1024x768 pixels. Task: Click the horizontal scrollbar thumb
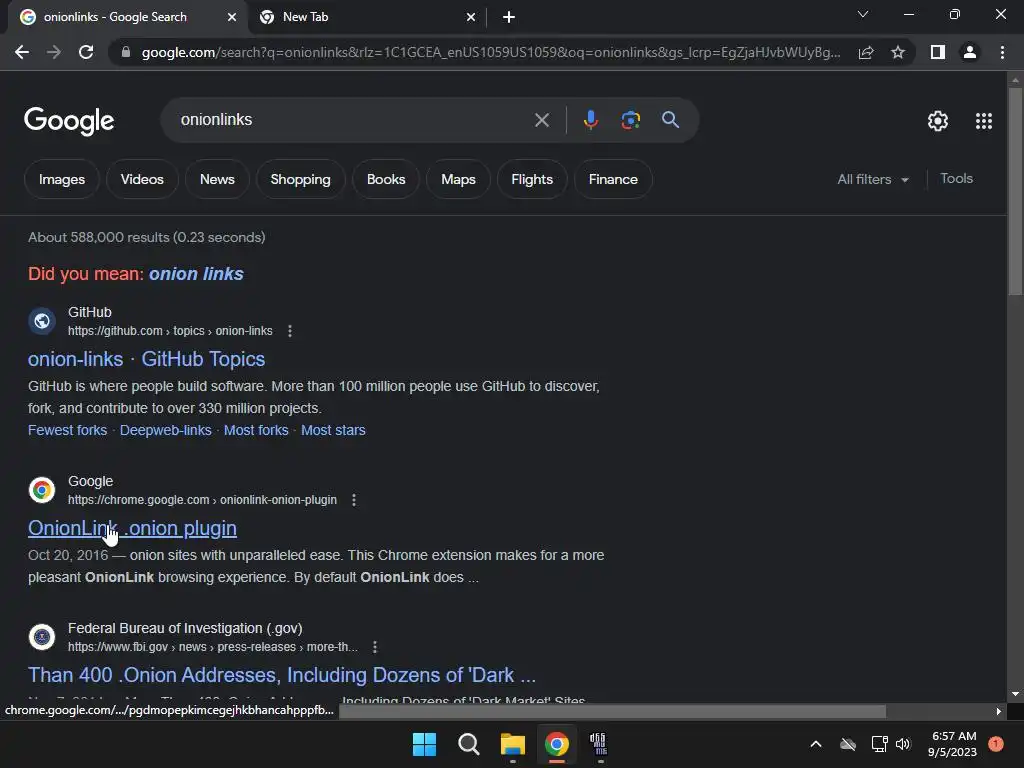(x=612, y=711)
